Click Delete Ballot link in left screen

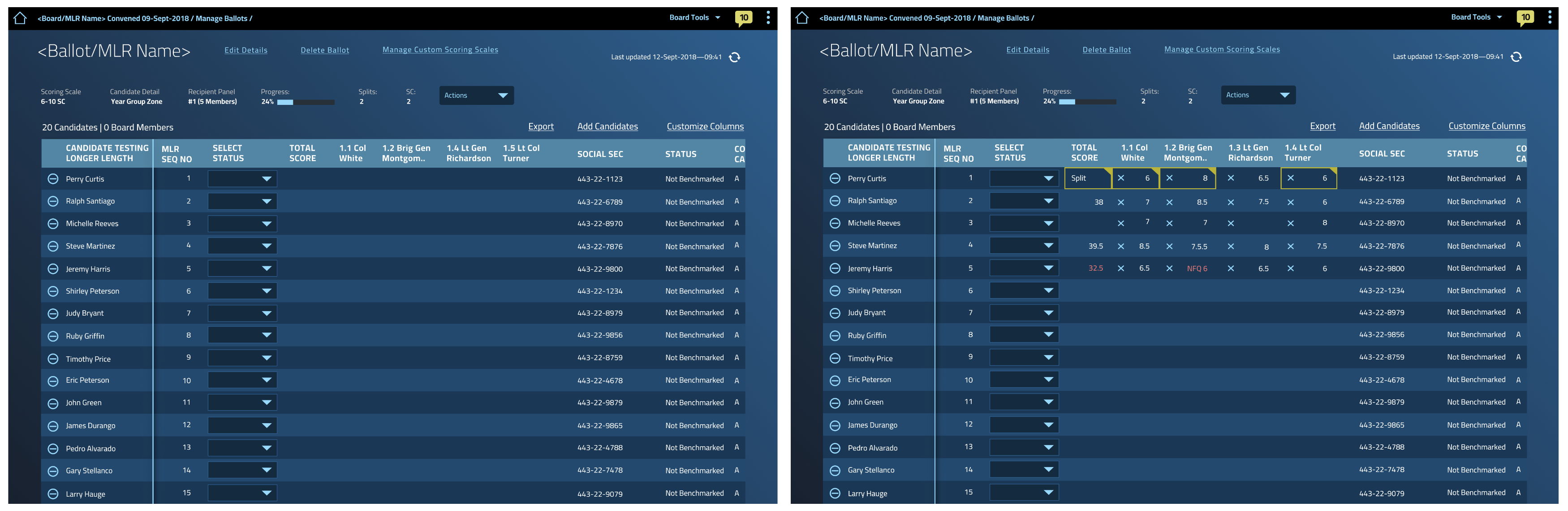[325, 51]
